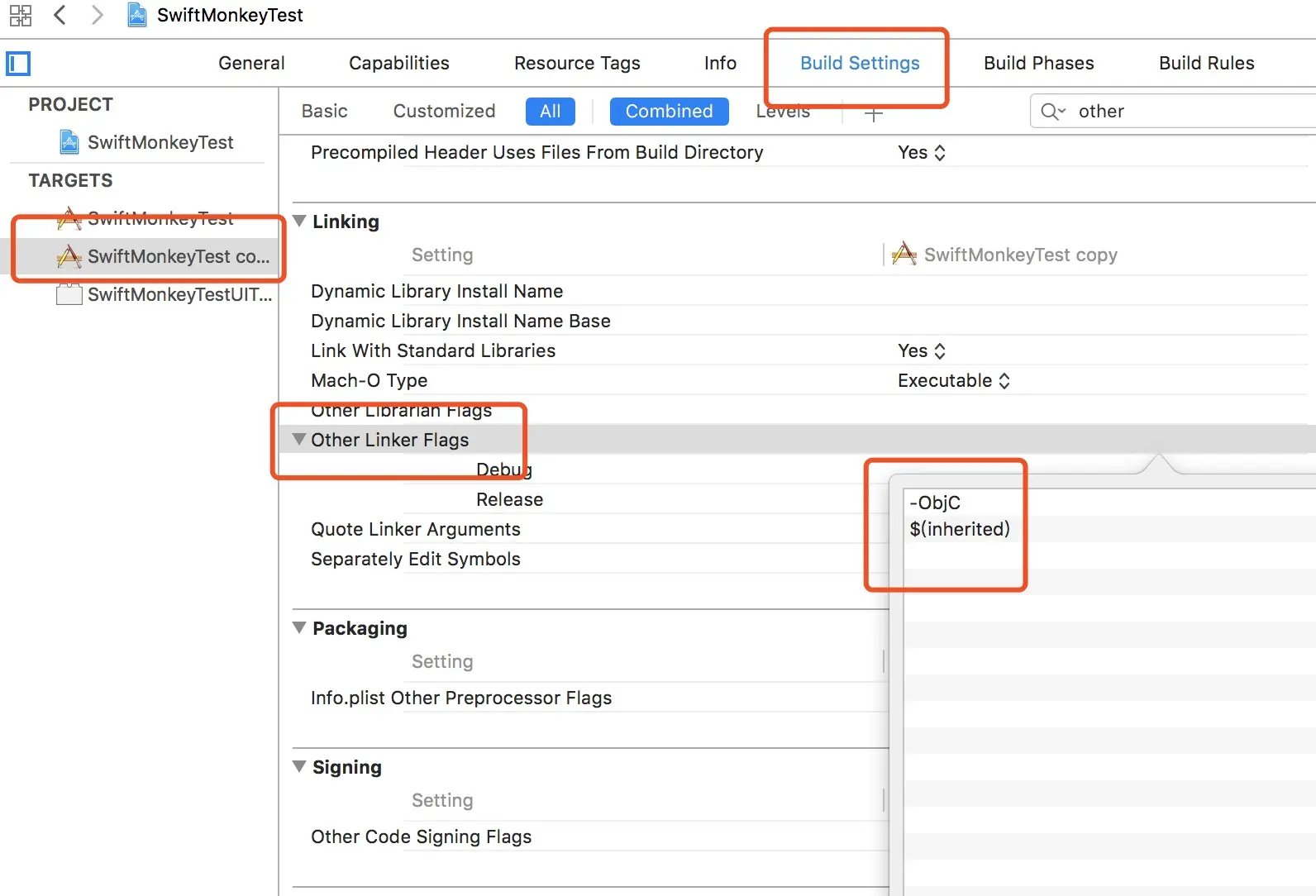Screen dimensions: 1316x896
Task: Select the SwiftMonkeyTestUITests target
Action: pos(164,294)
